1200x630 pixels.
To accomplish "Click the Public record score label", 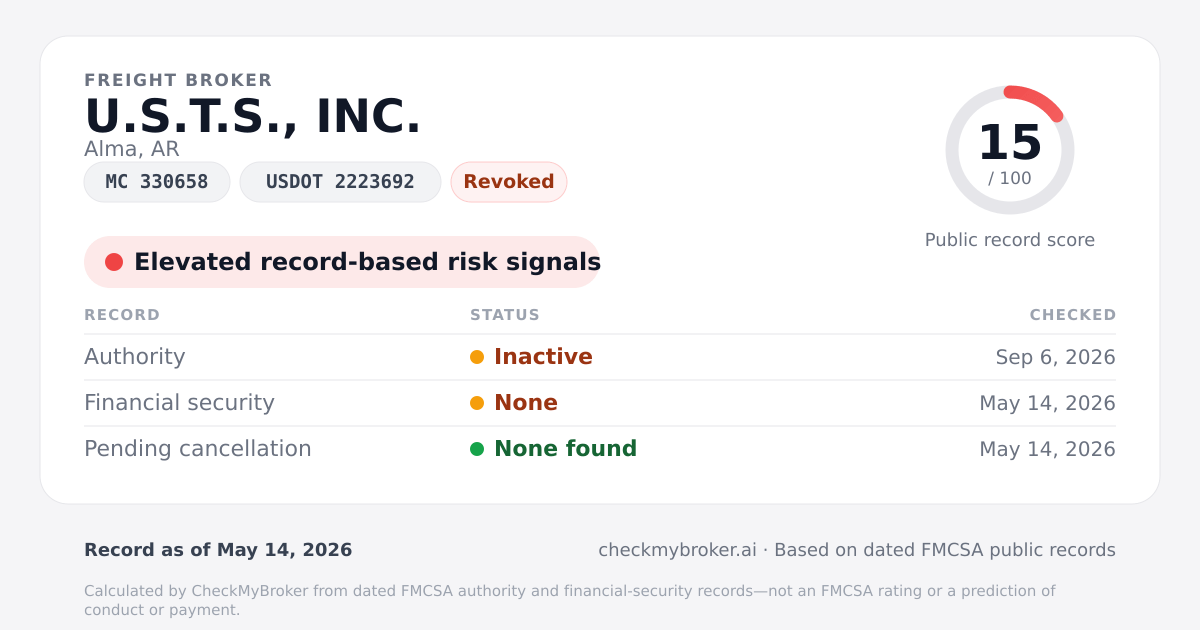I will (x=1010, y=240).
